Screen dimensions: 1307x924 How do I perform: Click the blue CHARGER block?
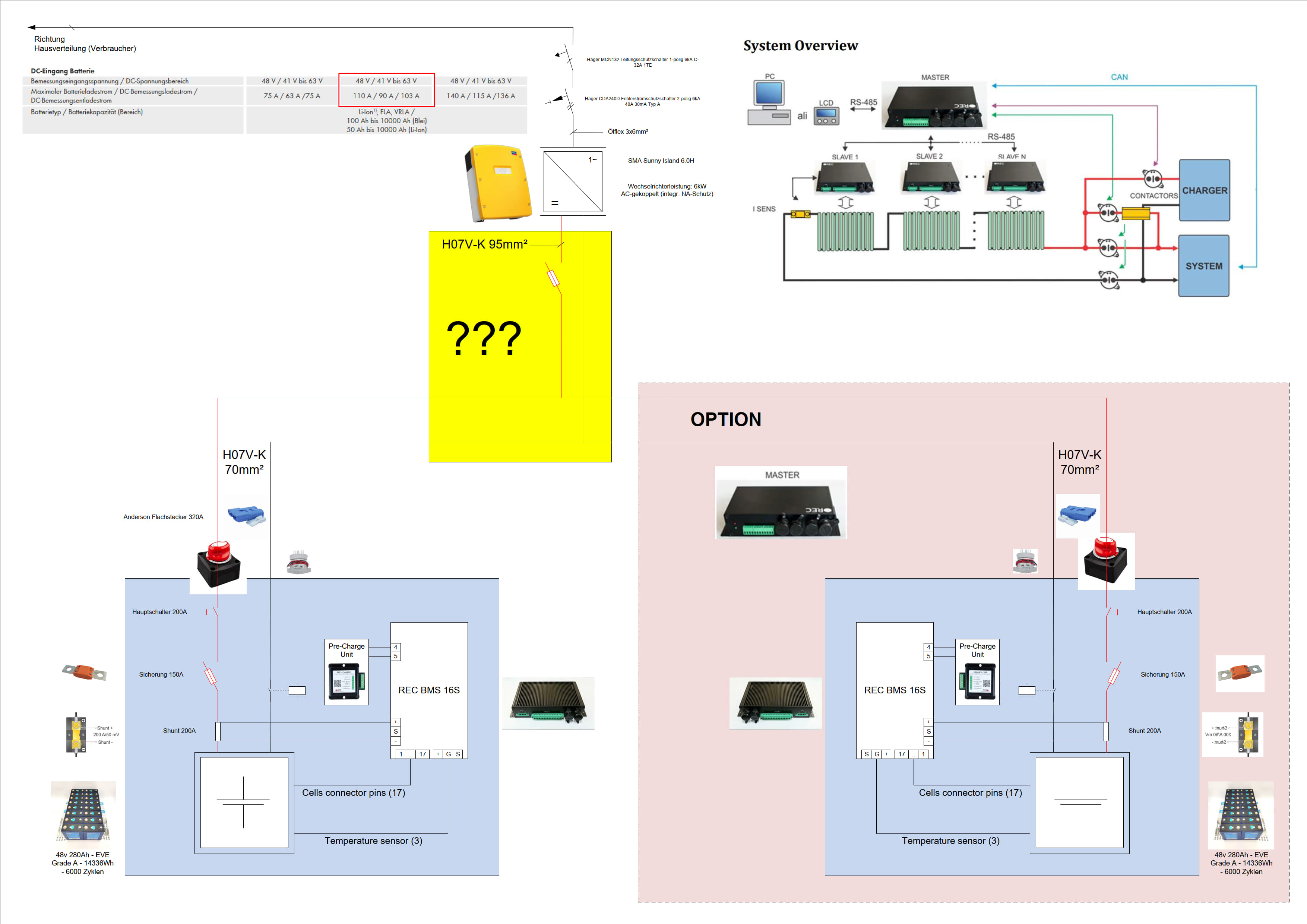[1205, 190]
